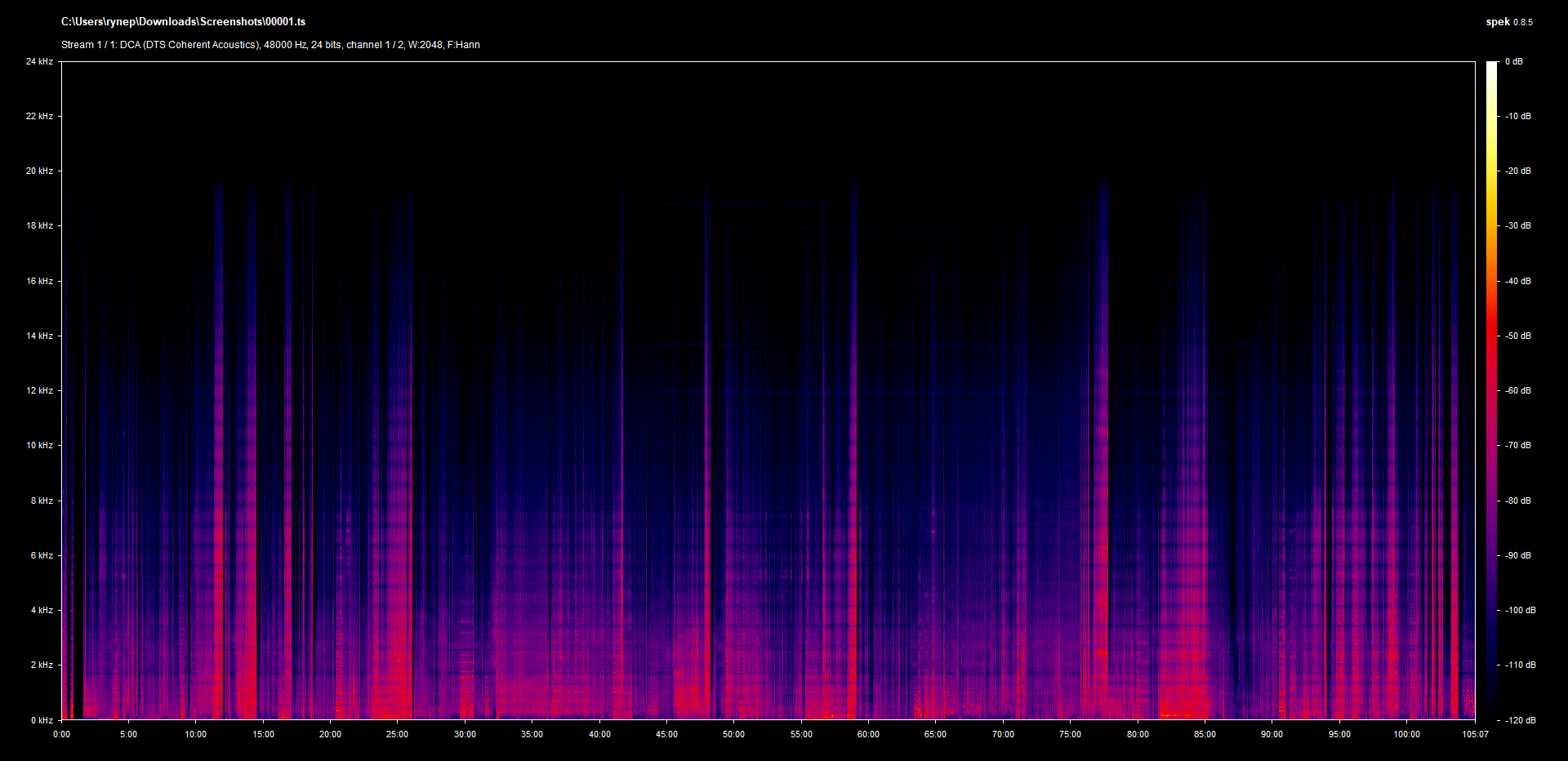Select the 20 kHz frequency label
This screenshot has height=761, width=1568.
(39, 171)
